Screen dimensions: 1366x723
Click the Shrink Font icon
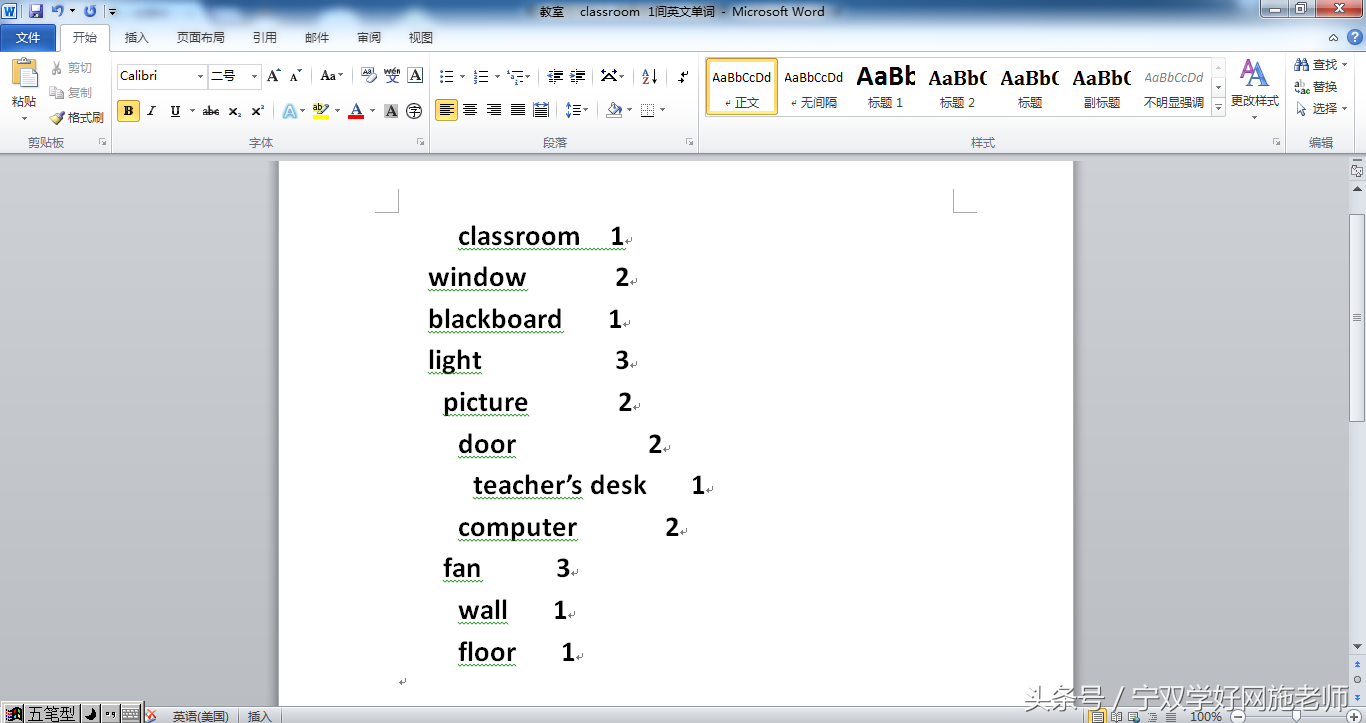pos(296,76)
